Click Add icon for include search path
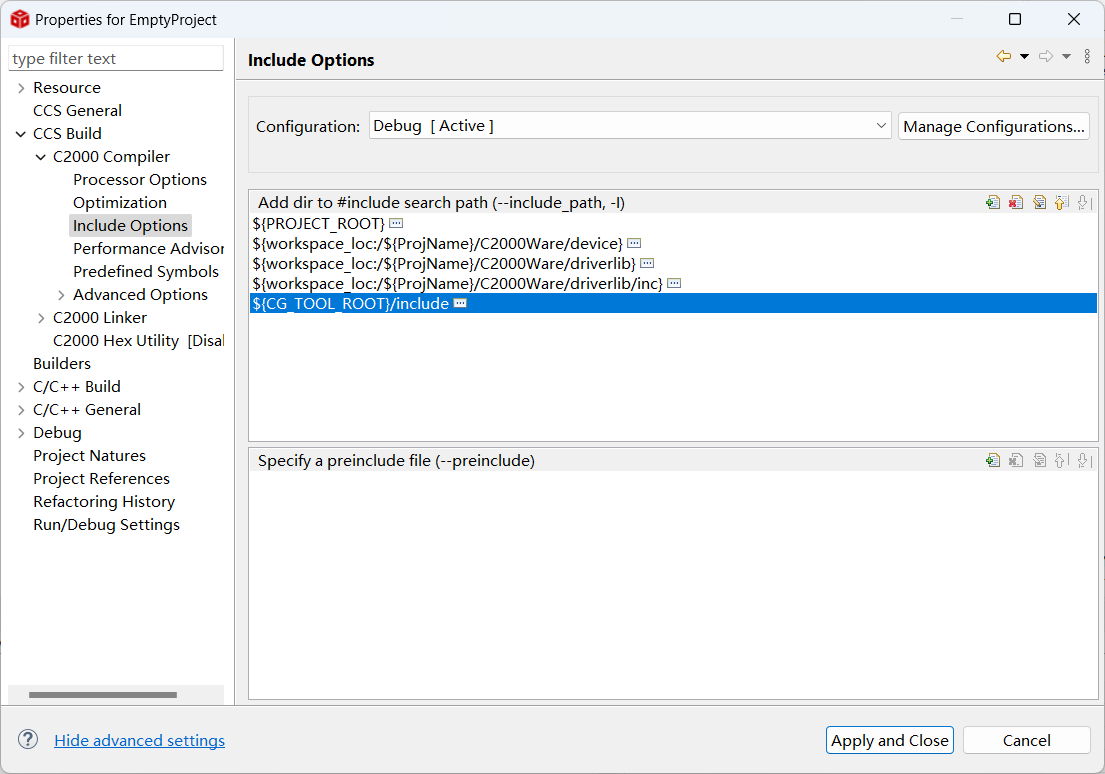The image size is (1105, 774). click(x=992, y=203)
